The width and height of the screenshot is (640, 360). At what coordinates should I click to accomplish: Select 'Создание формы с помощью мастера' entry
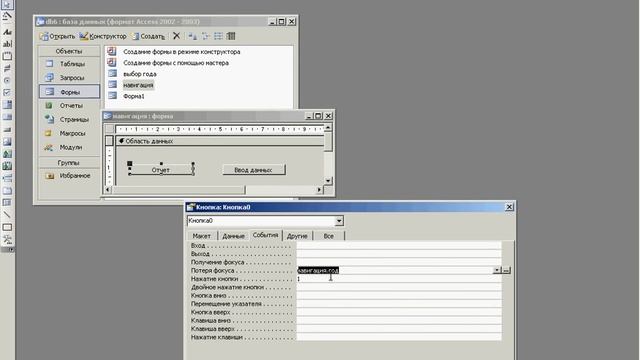(x=176, y=63)
